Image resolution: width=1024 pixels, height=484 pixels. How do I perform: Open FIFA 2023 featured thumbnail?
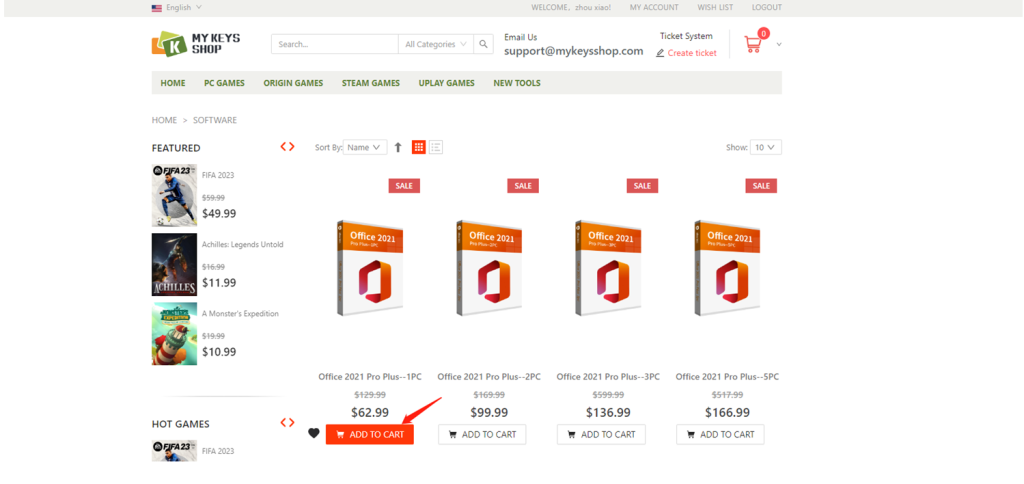point(174,195)
